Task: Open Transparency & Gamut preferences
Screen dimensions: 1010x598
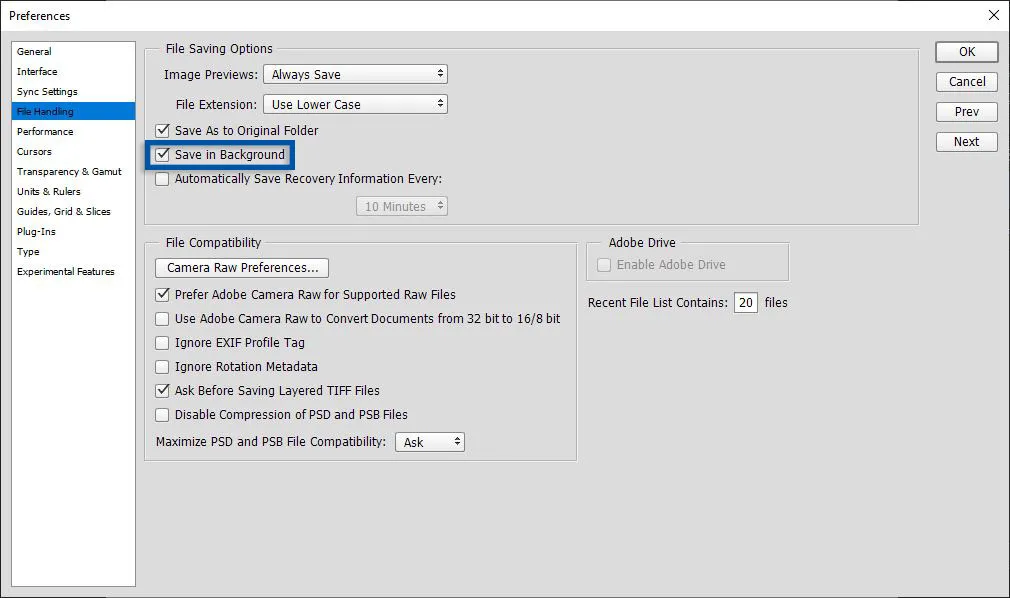Action: [69, 172]
